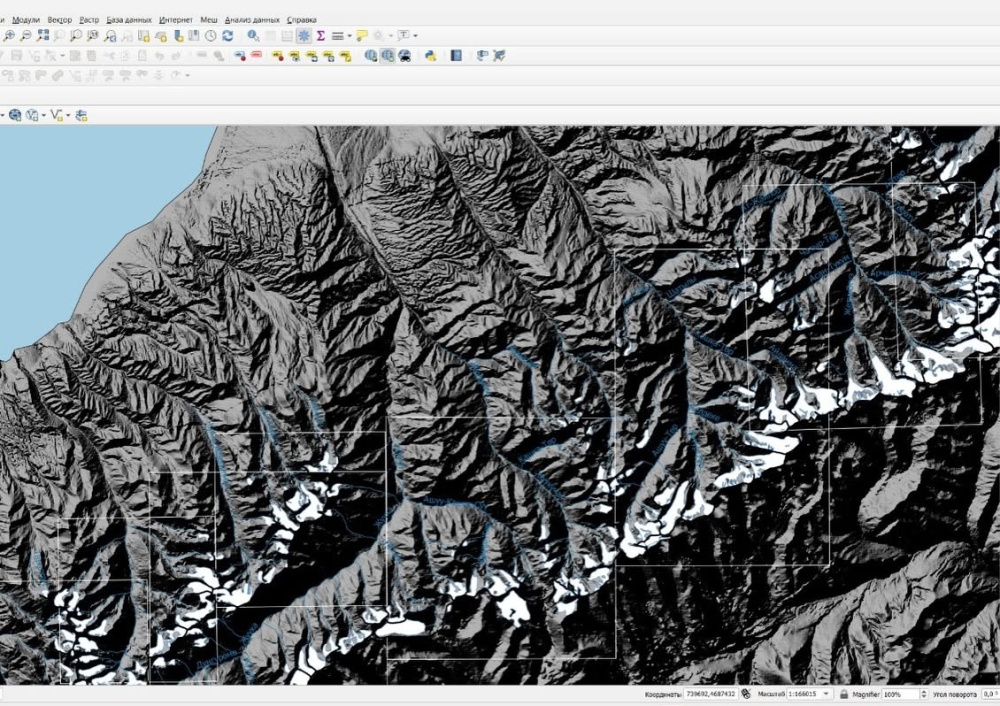
Task: Open layer labeling options icon
Action: pos(240,55)
